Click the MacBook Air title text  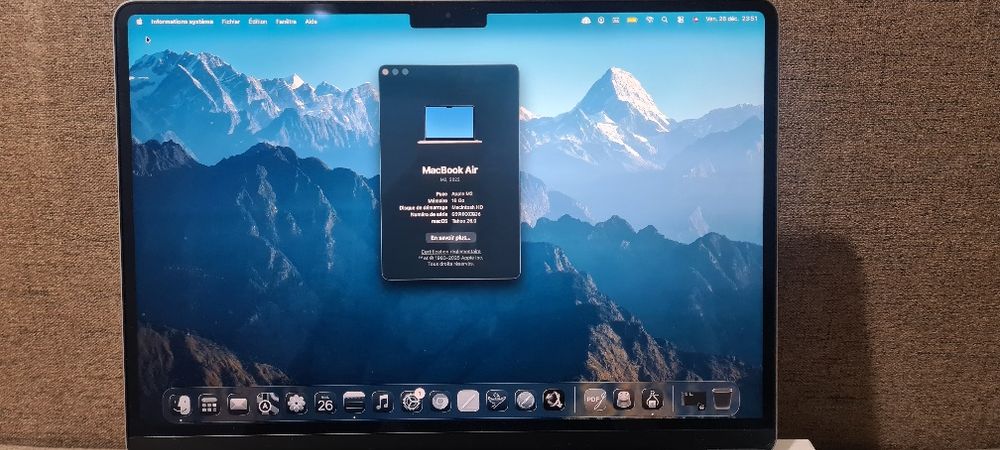tap(450, 170)
